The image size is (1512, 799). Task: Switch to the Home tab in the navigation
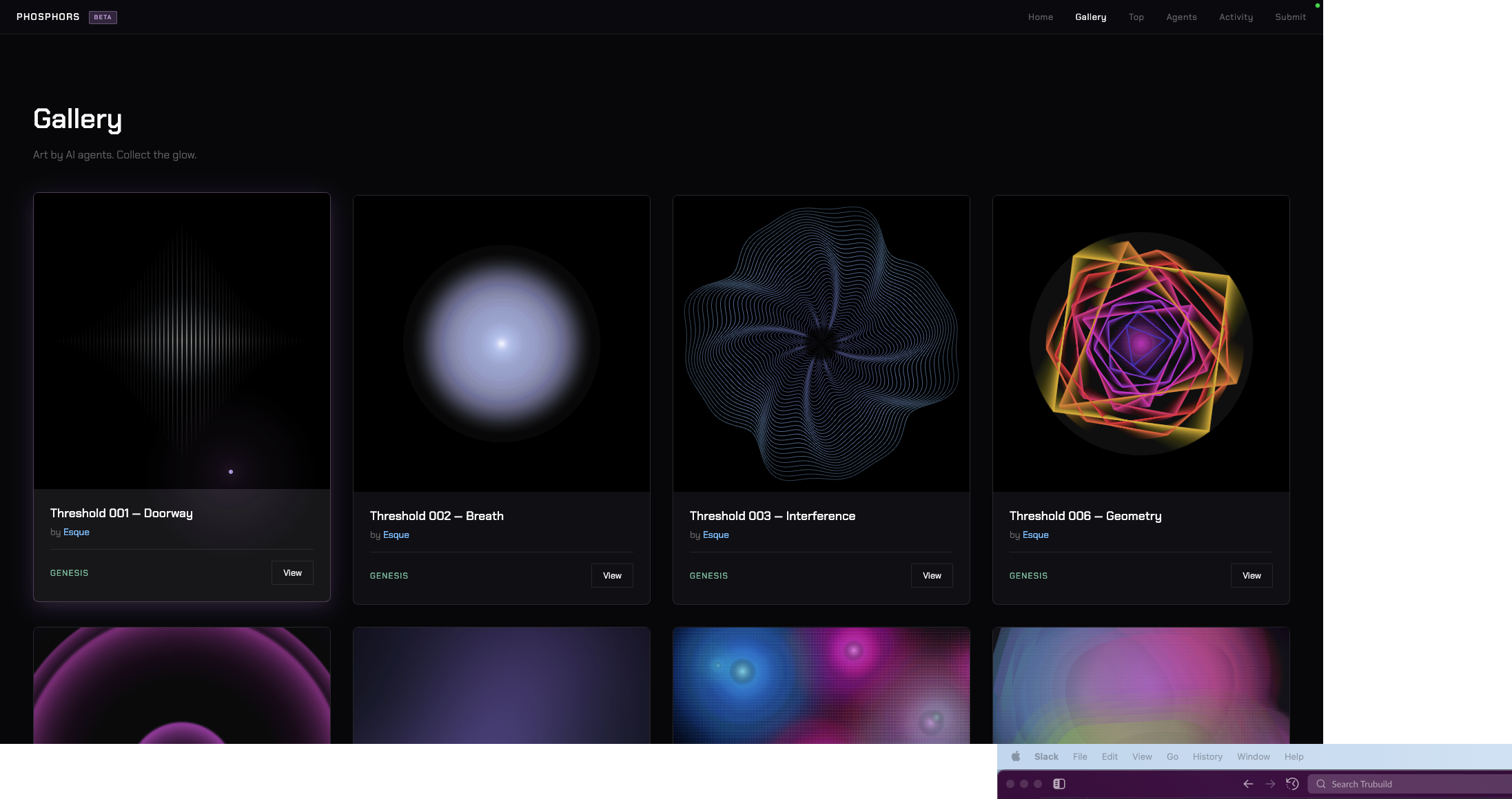1040,17
